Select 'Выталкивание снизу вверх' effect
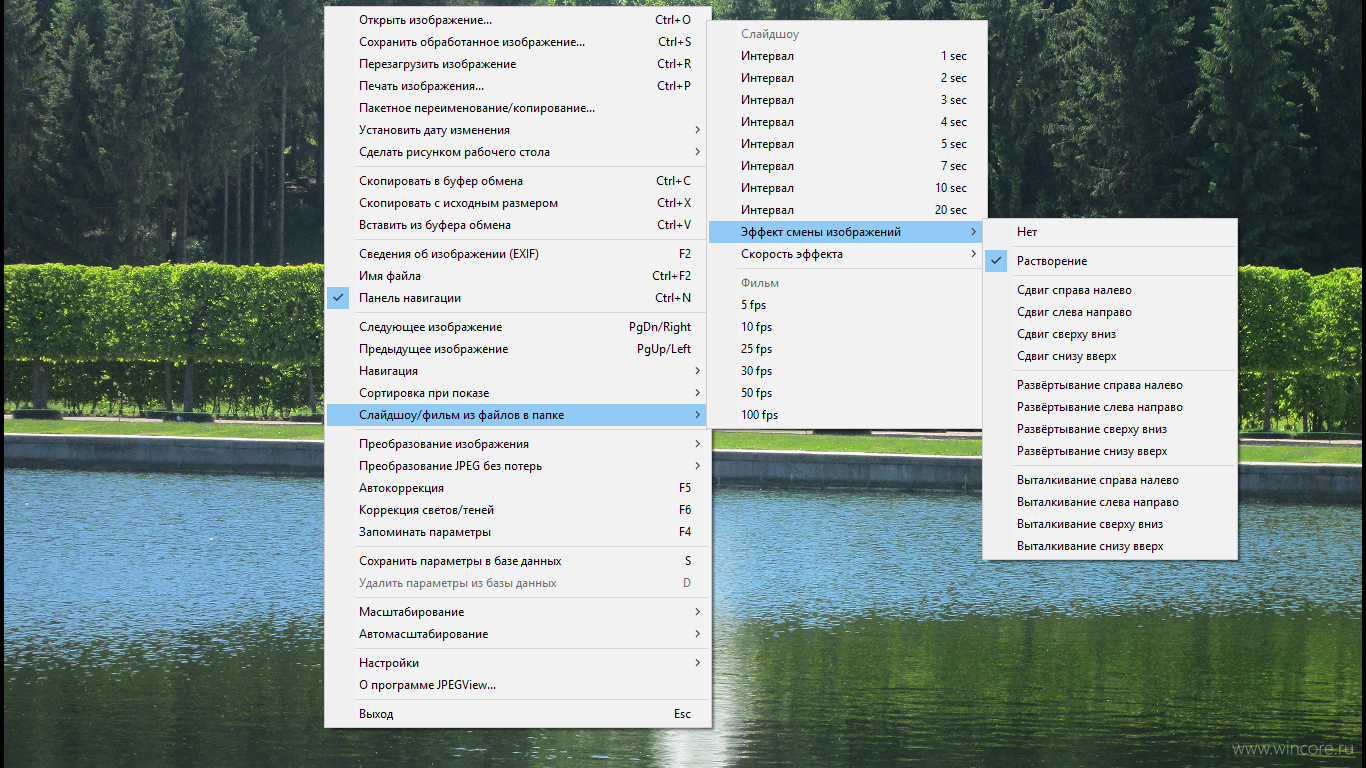The height and width of the screenshot is (768, 1366). [1110, 546]
